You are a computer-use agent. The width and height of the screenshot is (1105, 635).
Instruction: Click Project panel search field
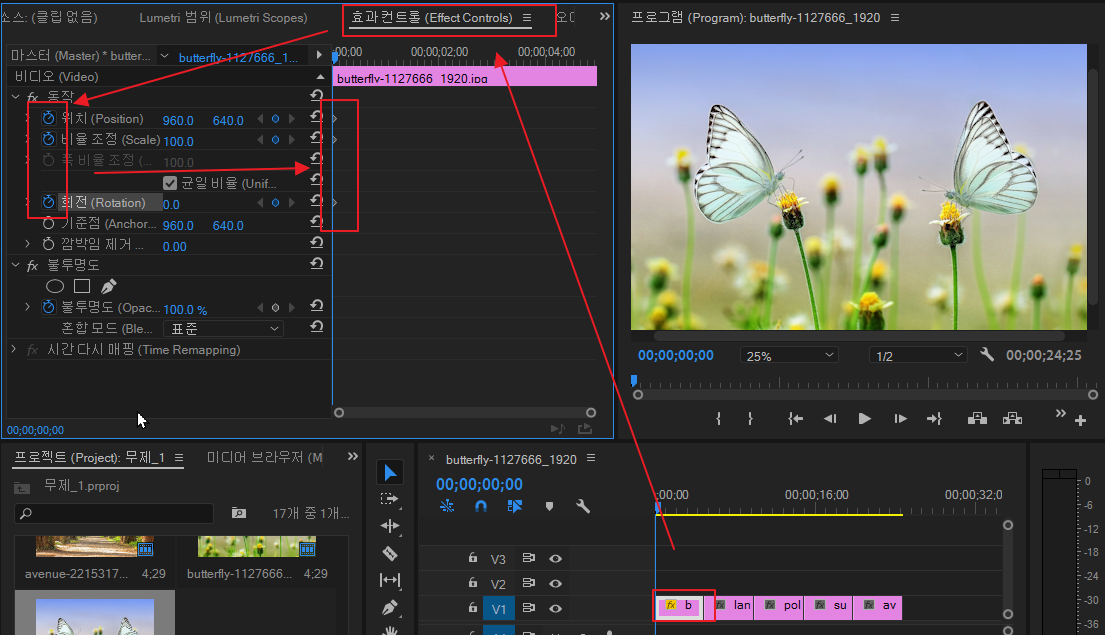[x=113, y=513]
